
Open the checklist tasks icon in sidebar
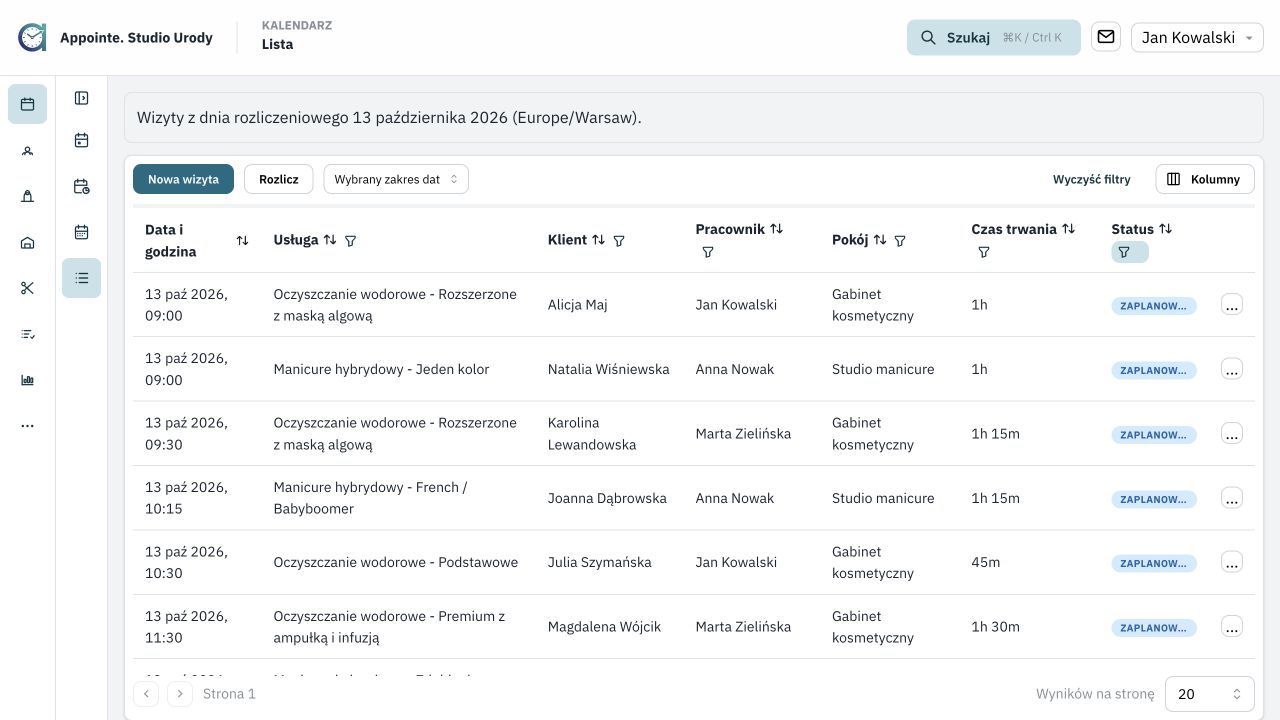[x=27, y=335]
